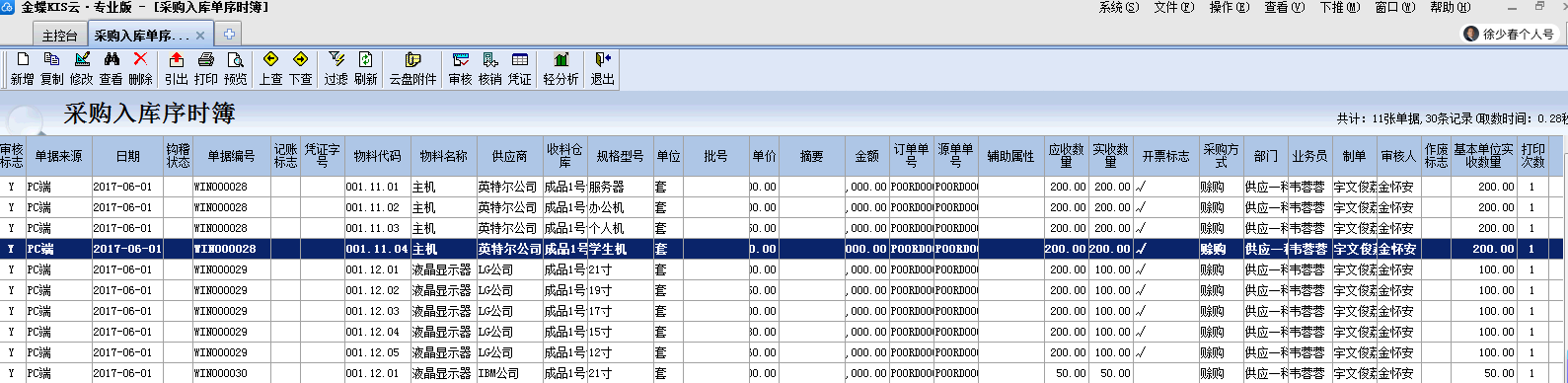The height and width of the screenshot is (383, 1568).
Task: Click the 单据编号 column header
Action: point(231,156)
